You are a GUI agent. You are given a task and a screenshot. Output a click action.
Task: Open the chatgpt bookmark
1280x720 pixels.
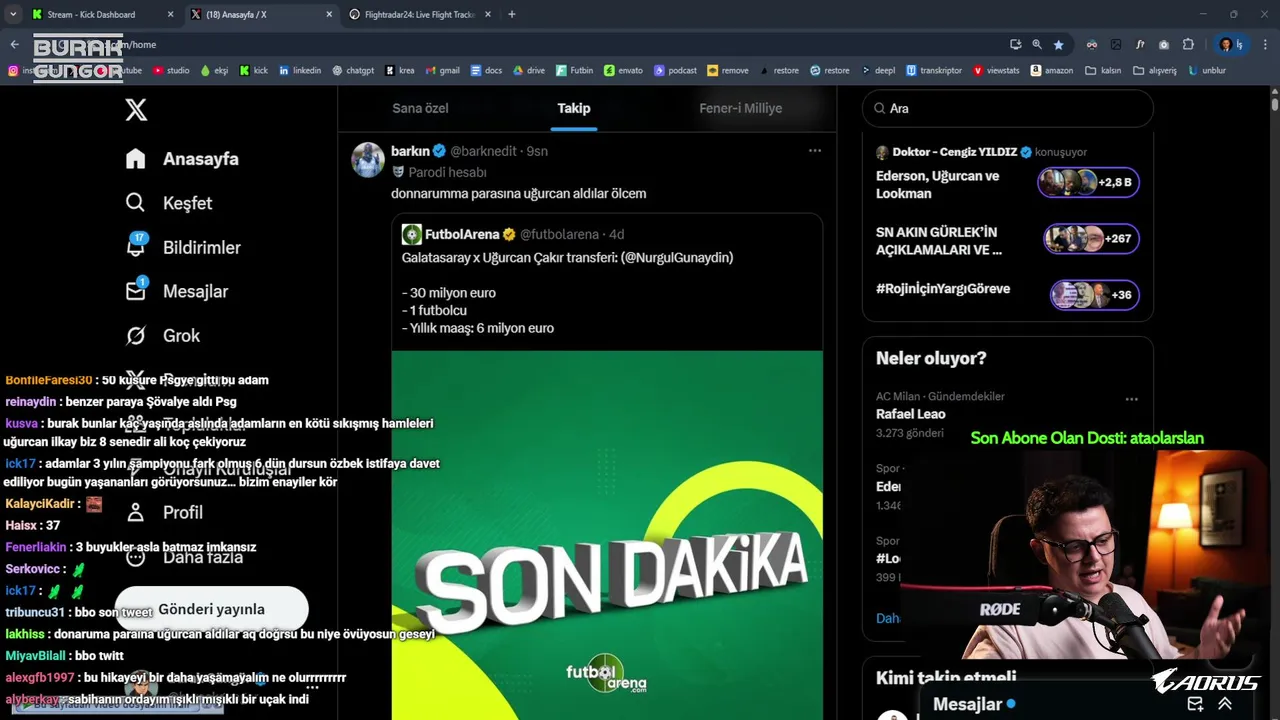[x=353, y=71]
